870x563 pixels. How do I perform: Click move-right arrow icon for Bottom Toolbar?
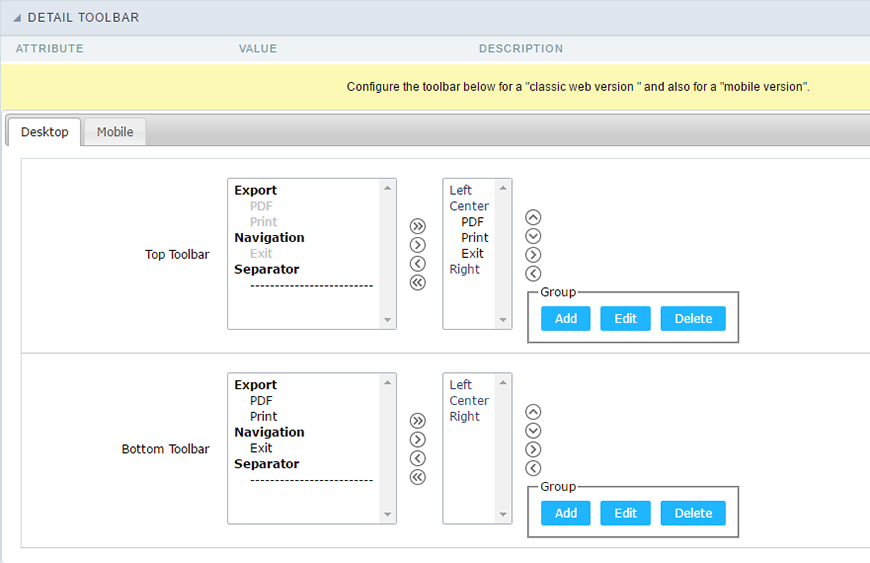tap(533, 449)
